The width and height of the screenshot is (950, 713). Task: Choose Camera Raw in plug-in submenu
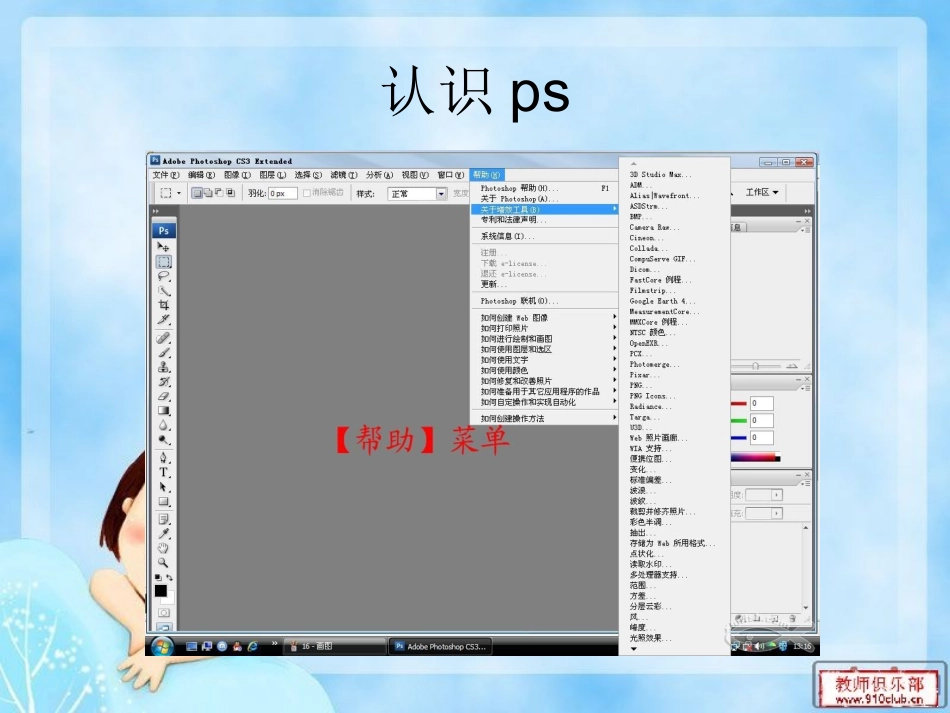coord(654,227)
